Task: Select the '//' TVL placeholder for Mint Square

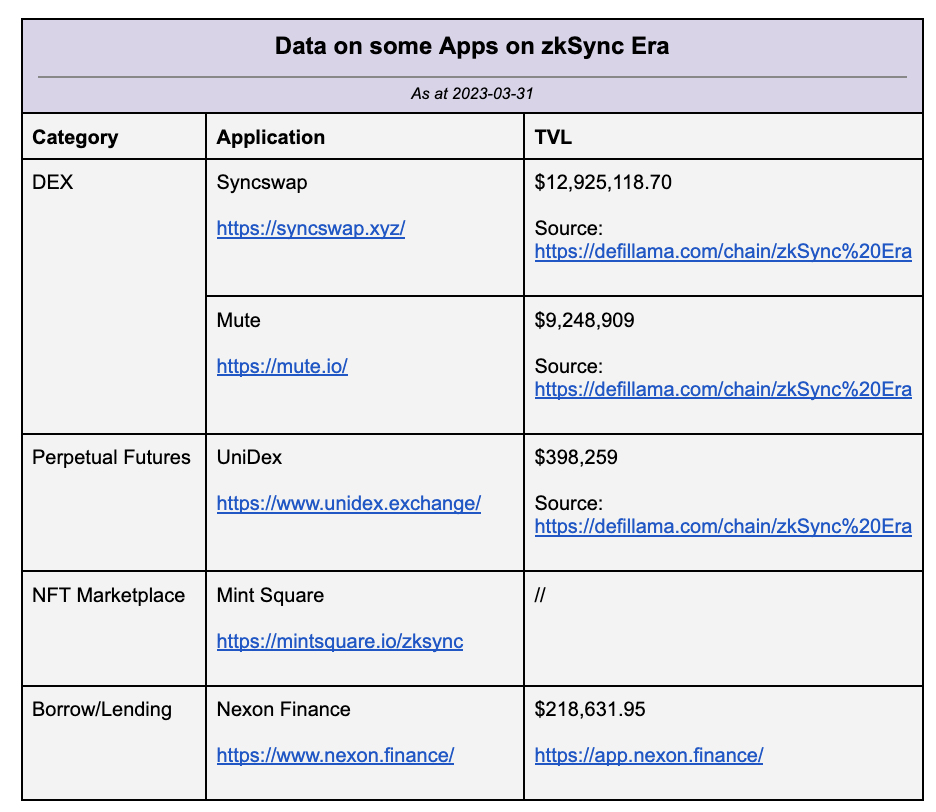Action: point(540,595)
